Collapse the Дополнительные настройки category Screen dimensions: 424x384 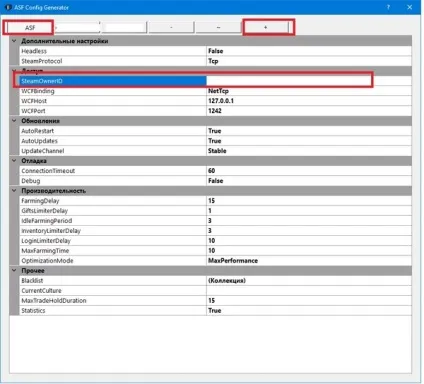point(14,41)
